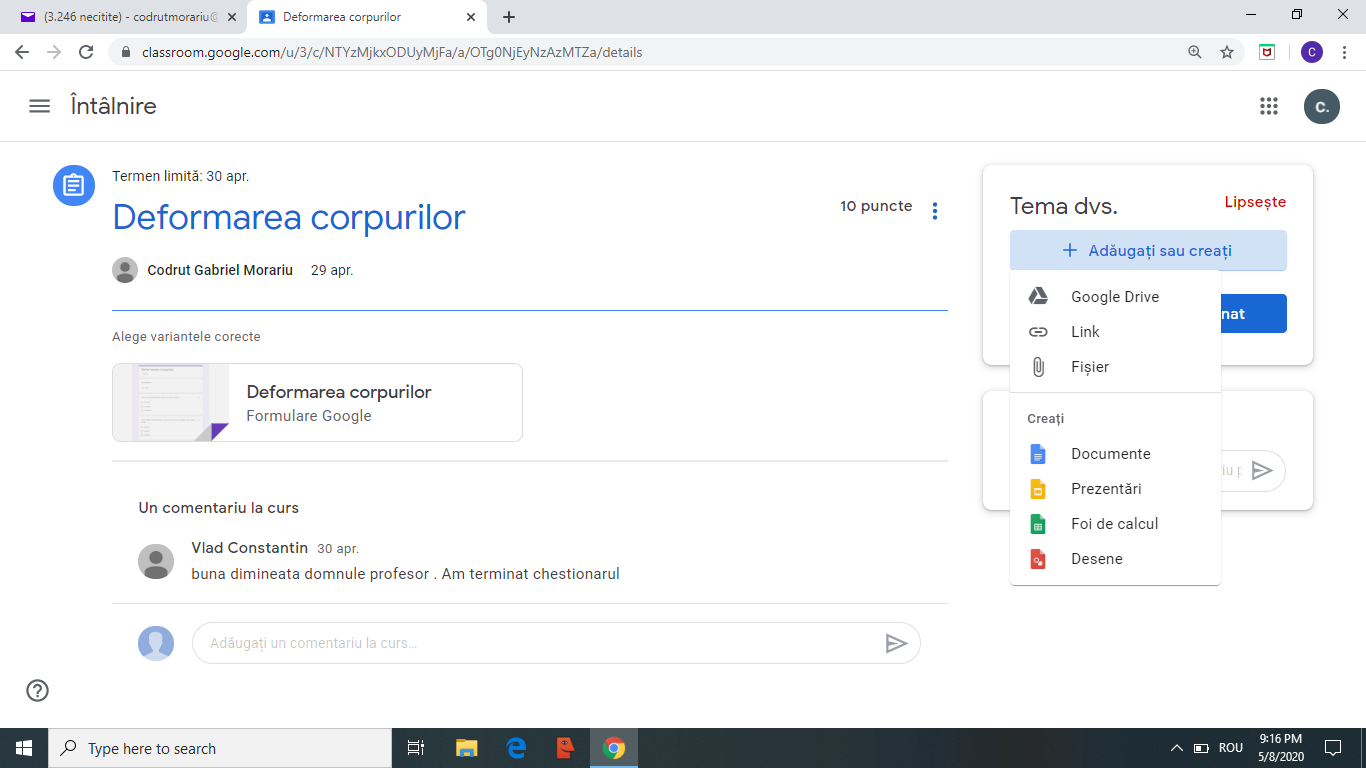Click the Desene red drawings icon
This screenshot has height=768, width=1366.
1038,559
